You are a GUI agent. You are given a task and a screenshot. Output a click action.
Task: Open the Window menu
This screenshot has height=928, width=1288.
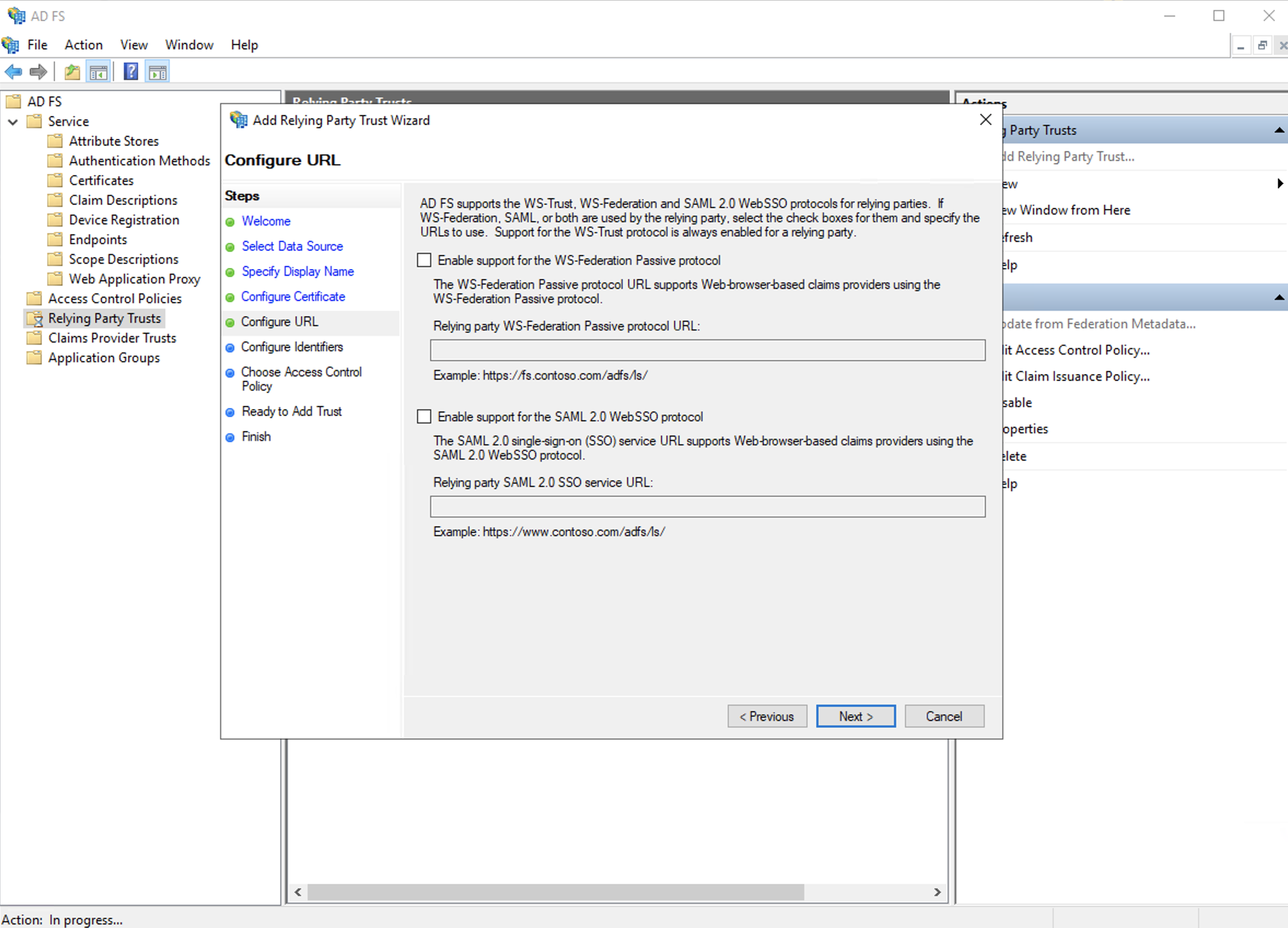click(189, 45)
